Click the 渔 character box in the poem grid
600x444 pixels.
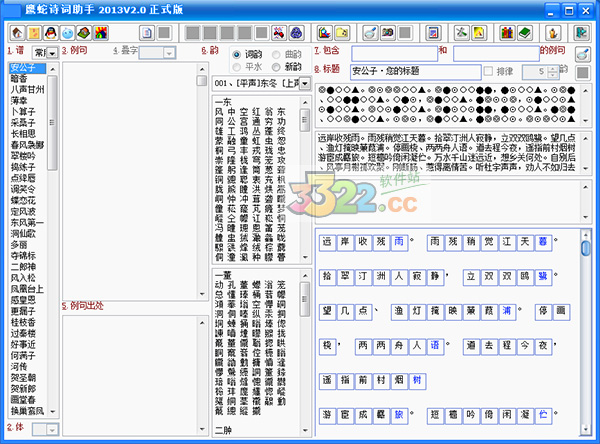399,312
